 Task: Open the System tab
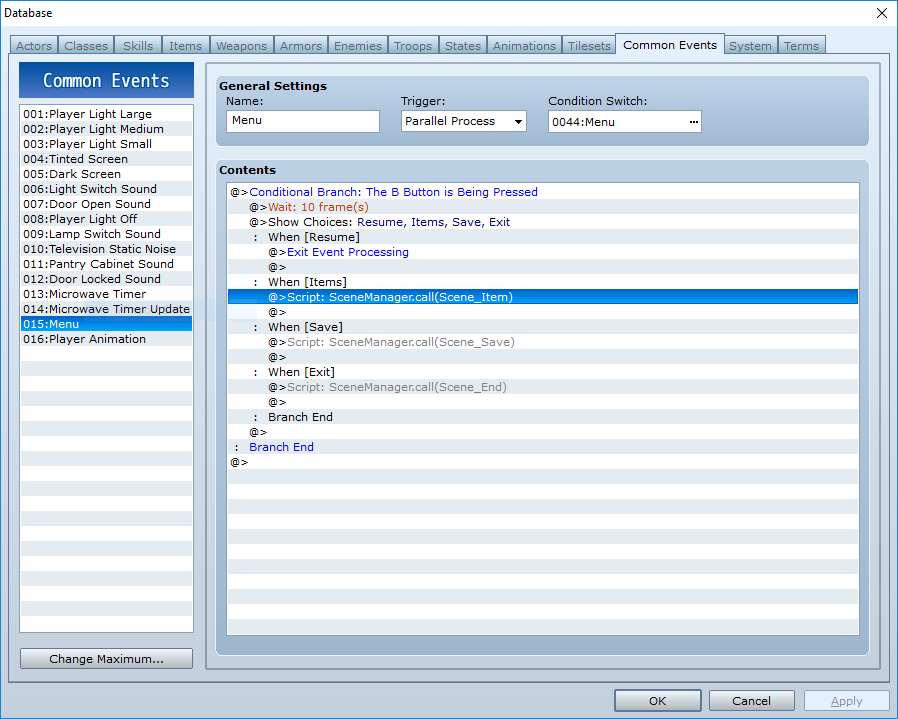click(750, 46)
